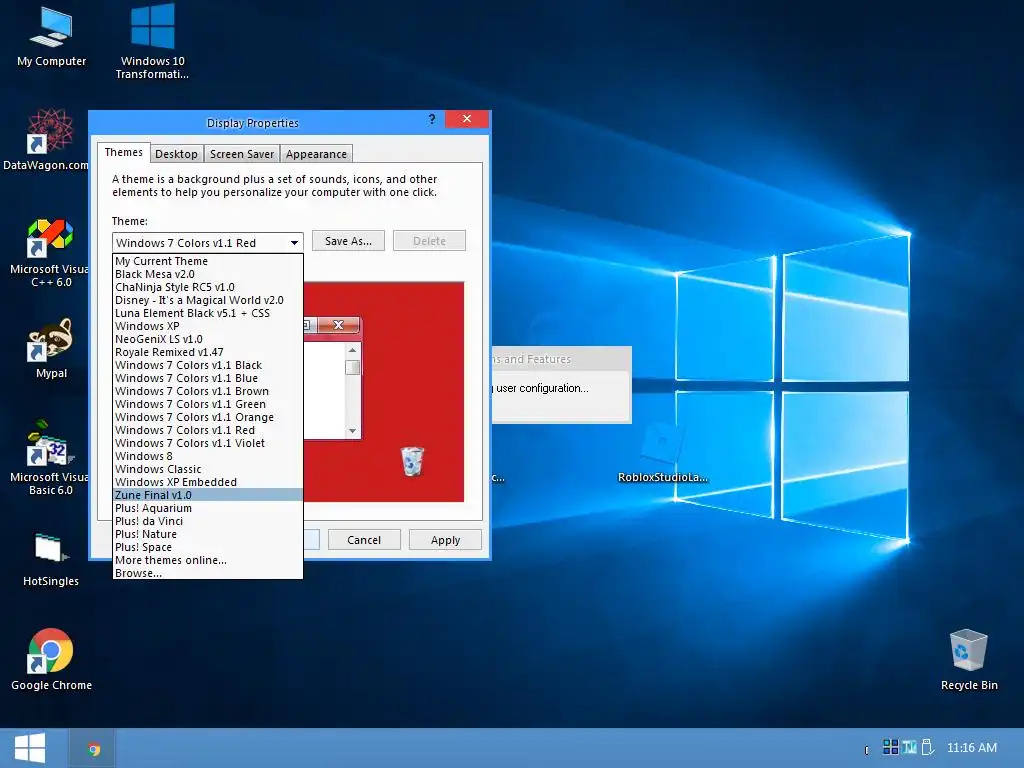This screenshot has width=1024, height=768.
Task: Click preview window scrollbar down arrow
Action: 353,431
